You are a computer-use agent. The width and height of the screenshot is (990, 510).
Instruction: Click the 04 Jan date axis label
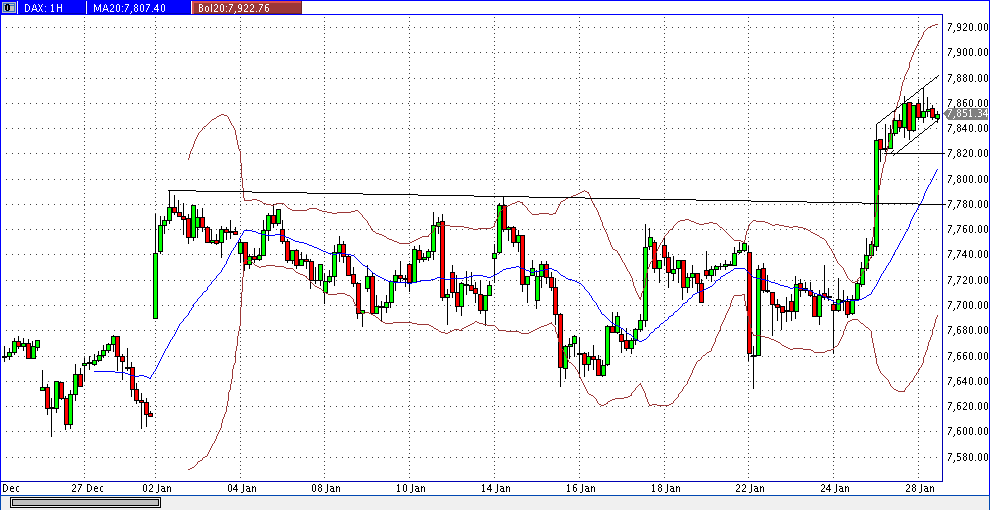[241, 488]
